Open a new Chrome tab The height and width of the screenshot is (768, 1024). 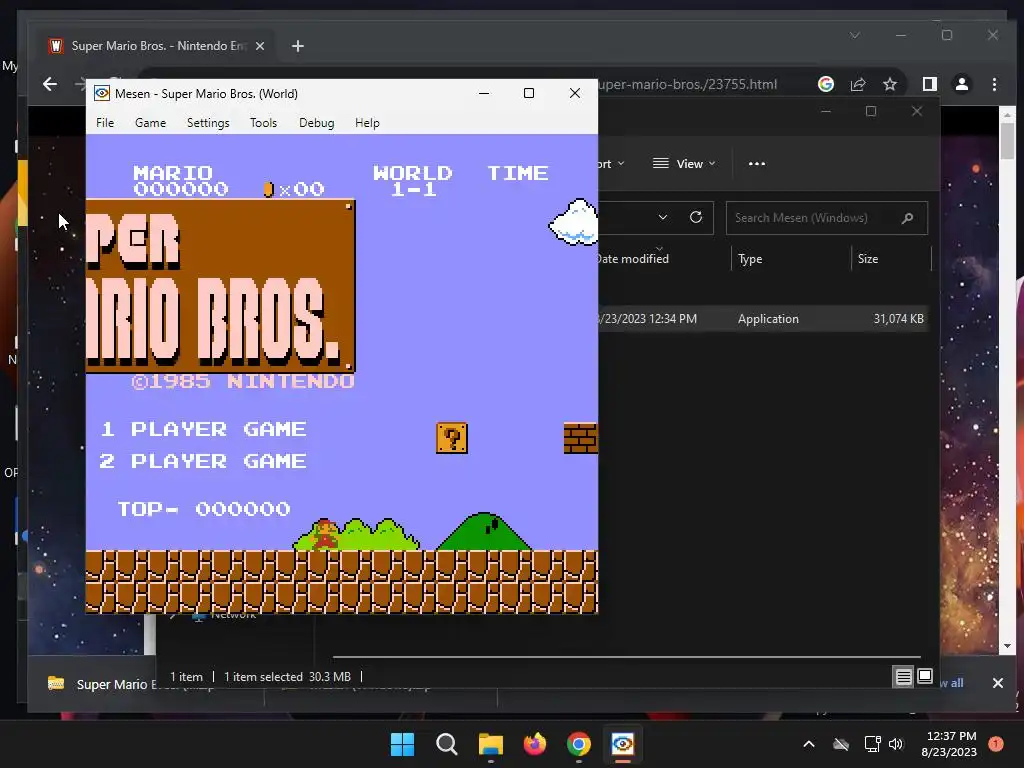pos(298,46)
